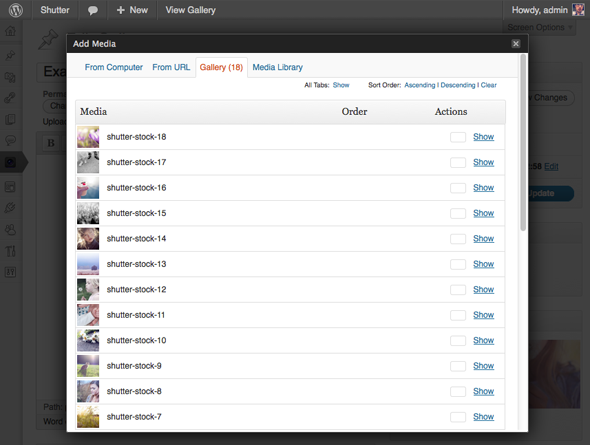The width and height of the screenshot is (590, 445).
Task: Expand shutter-stock-16 with Show link
Action: 484,188
